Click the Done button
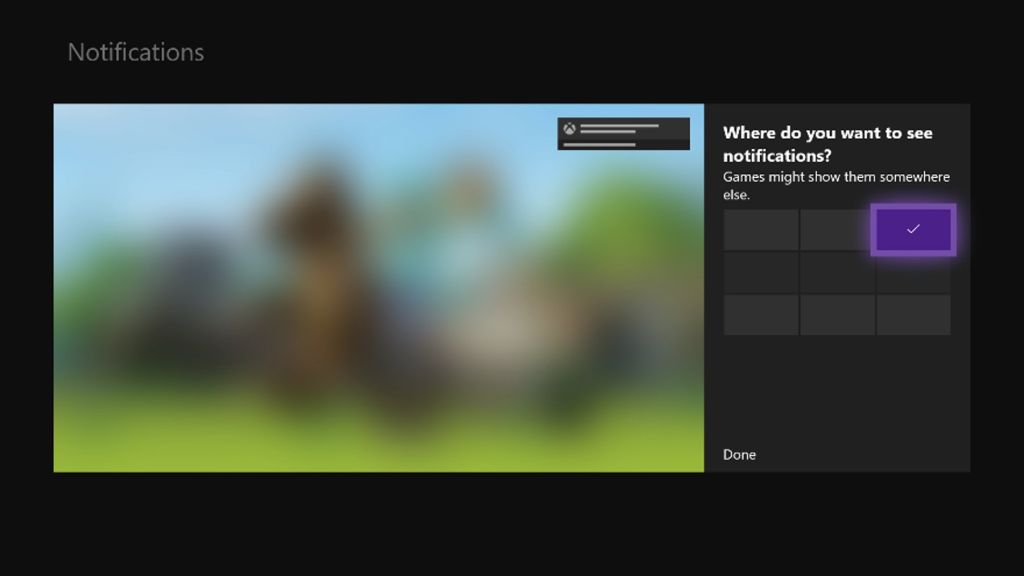Screen dimensions: 1024x576 739,455
